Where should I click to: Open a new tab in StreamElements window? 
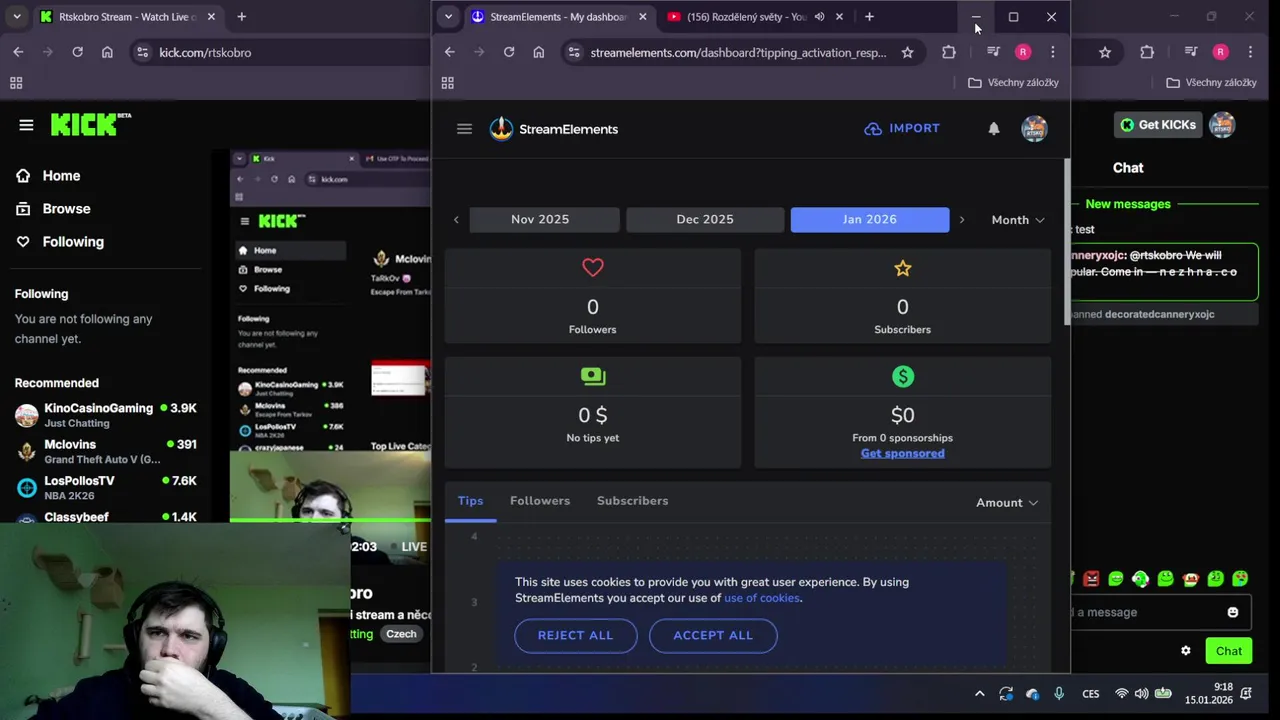point(869,17)
